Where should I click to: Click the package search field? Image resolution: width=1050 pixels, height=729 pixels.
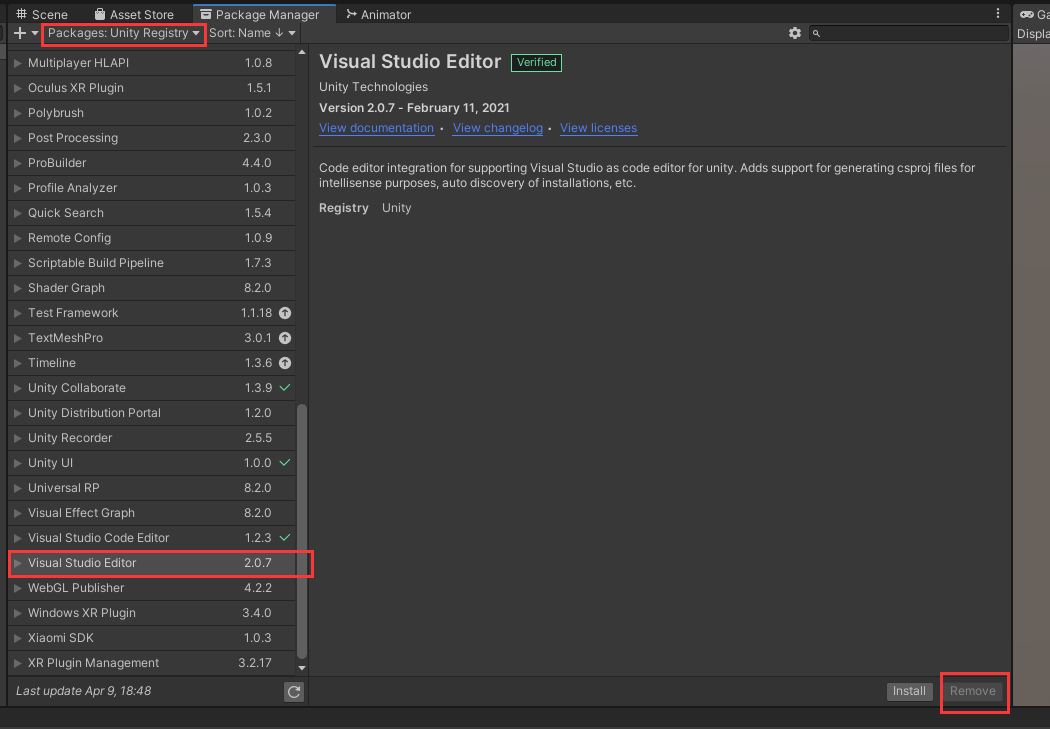(909, 33)
